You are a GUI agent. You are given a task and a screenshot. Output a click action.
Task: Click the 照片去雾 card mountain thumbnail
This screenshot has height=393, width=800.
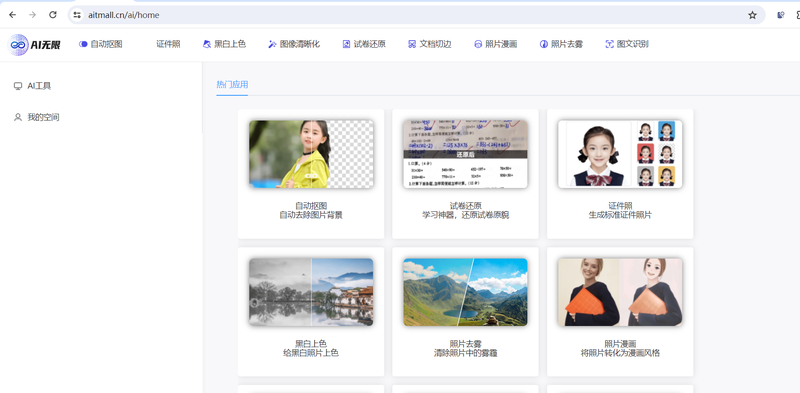465,292
